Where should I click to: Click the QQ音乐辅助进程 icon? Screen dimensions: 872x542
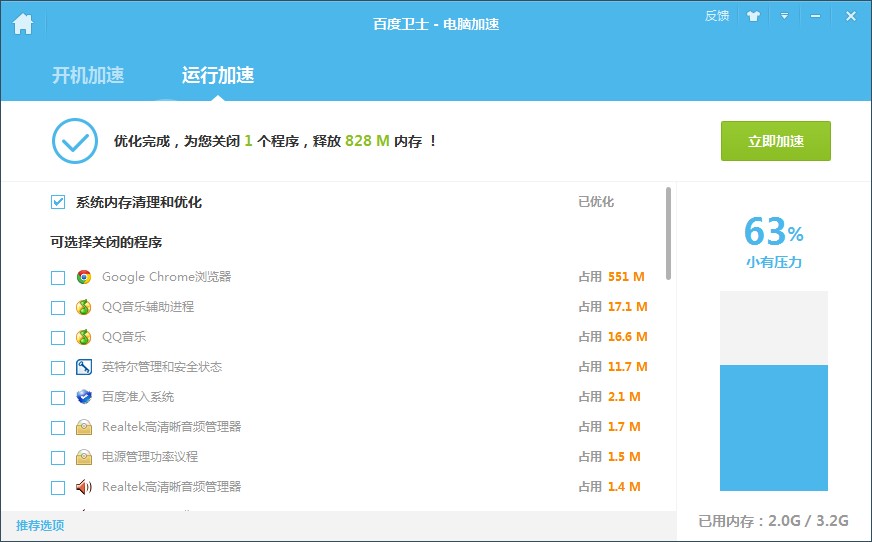click(x=84, y=307)
